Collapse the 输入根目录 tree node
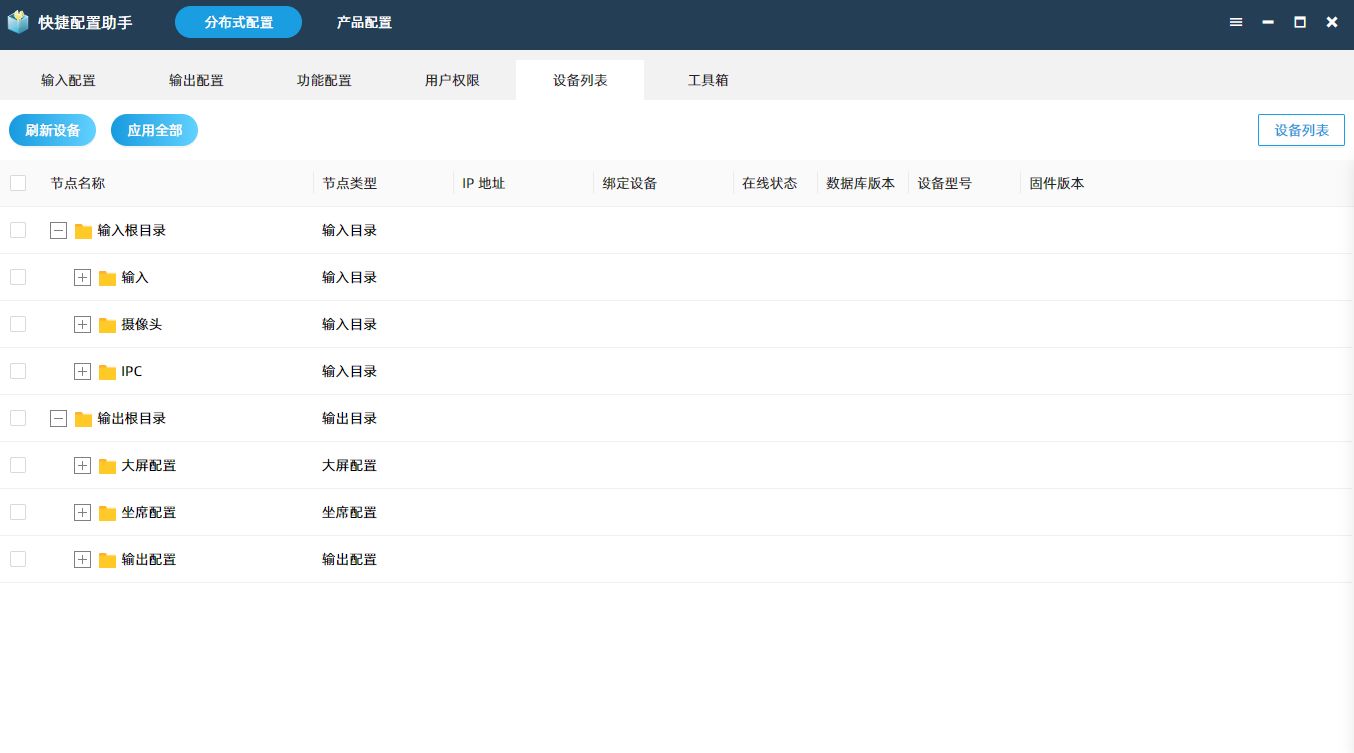Image resolution: width=1354 pixels, height=753 pixels. click(59, 231)
